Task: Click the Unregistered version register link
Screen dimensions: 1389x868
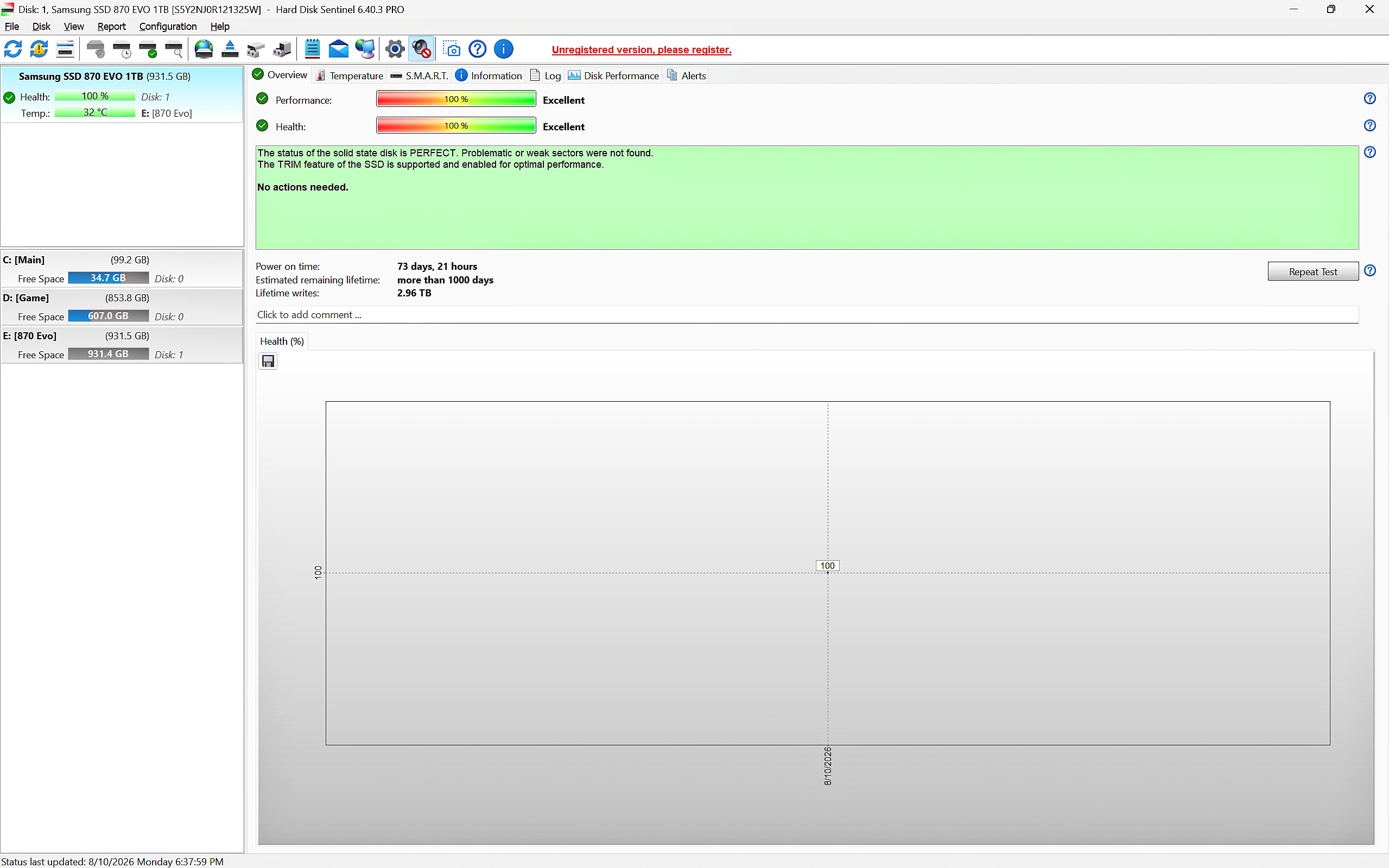Action: 641,50
